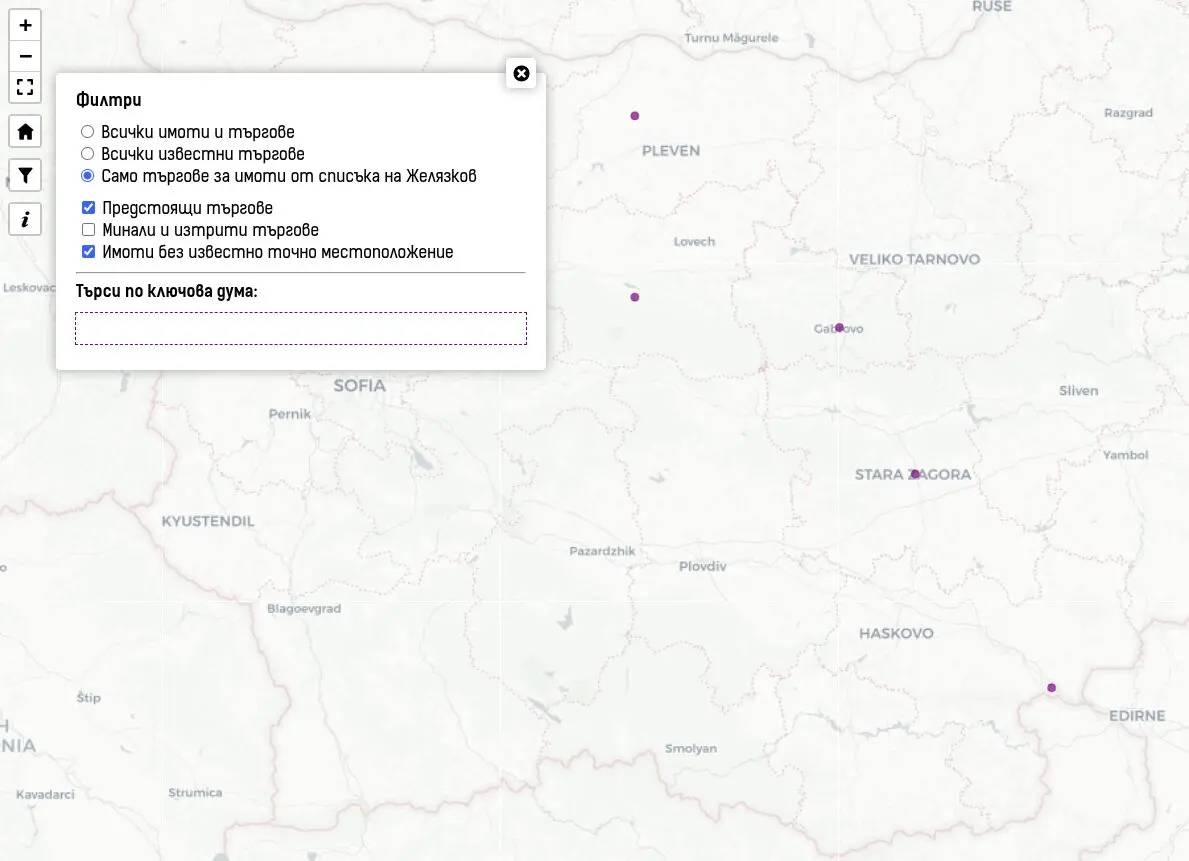The image size is (1189, 861).
Task: Focus the keyword search input field
Action: (x=301, y=328)
